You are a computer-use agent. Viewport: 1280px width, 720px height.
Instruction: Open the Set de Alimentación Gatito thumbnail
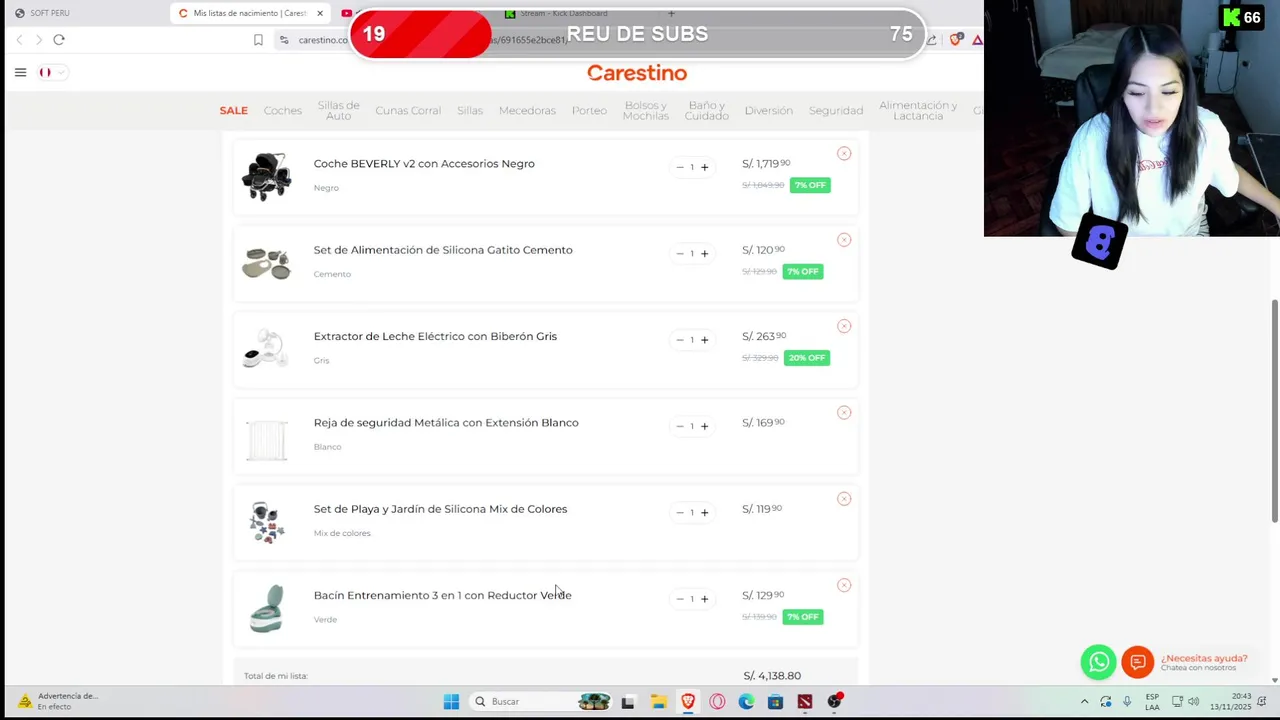coord(267,263)
